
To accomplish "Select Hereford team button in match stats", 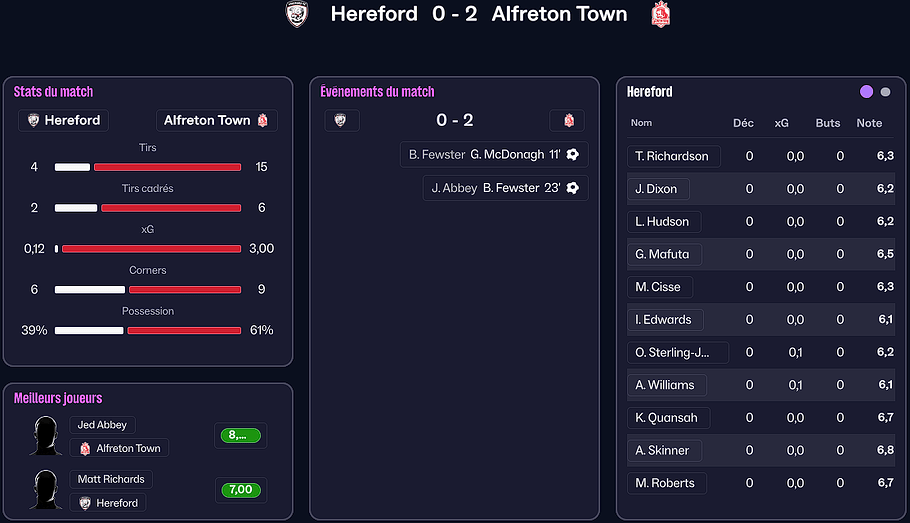I will (64, 120).
